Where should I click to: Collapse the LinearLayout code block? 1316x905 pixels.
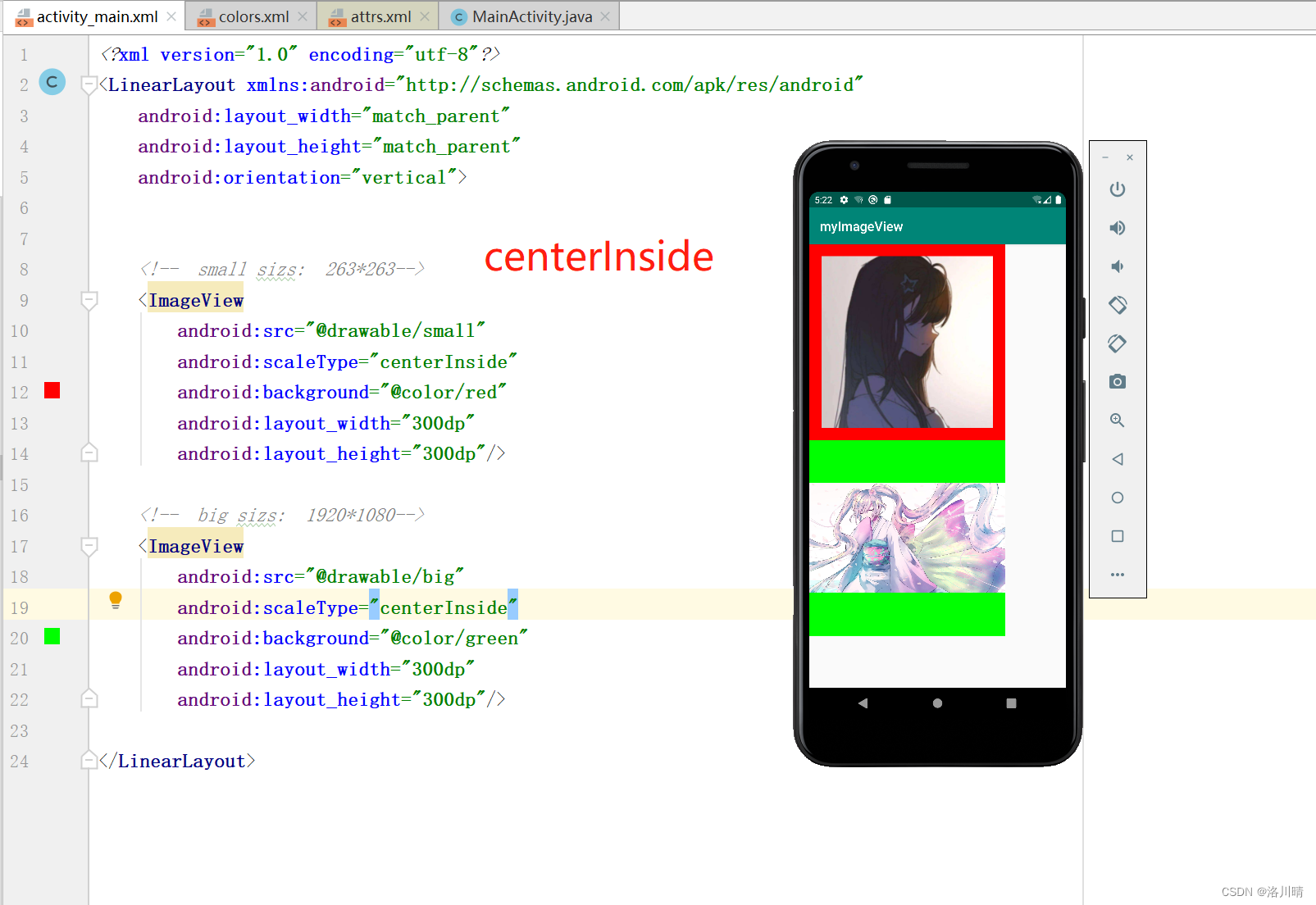[89, 84]
